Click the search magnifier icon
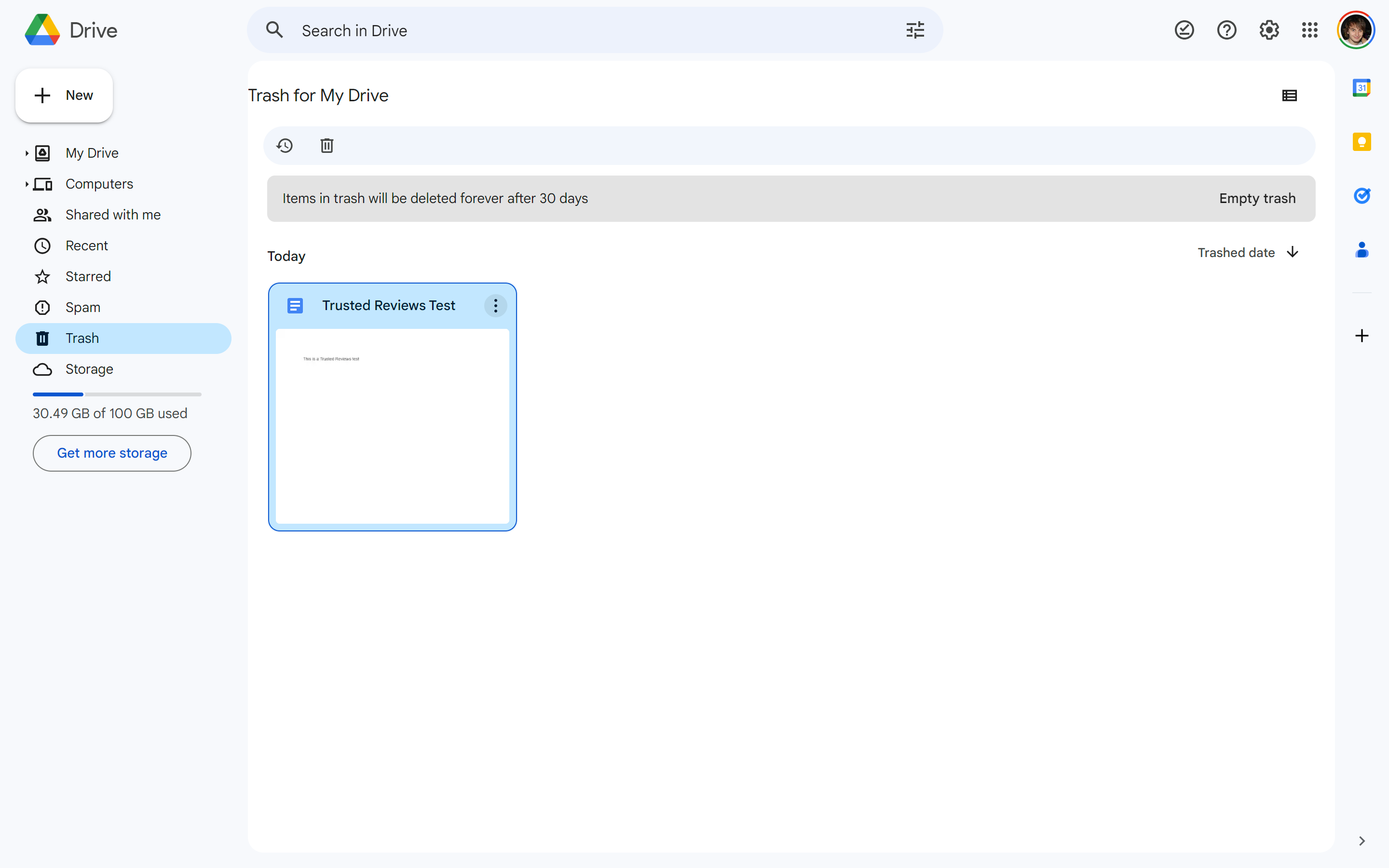This screenshot has height=868, width=1389. coord(275,30)
